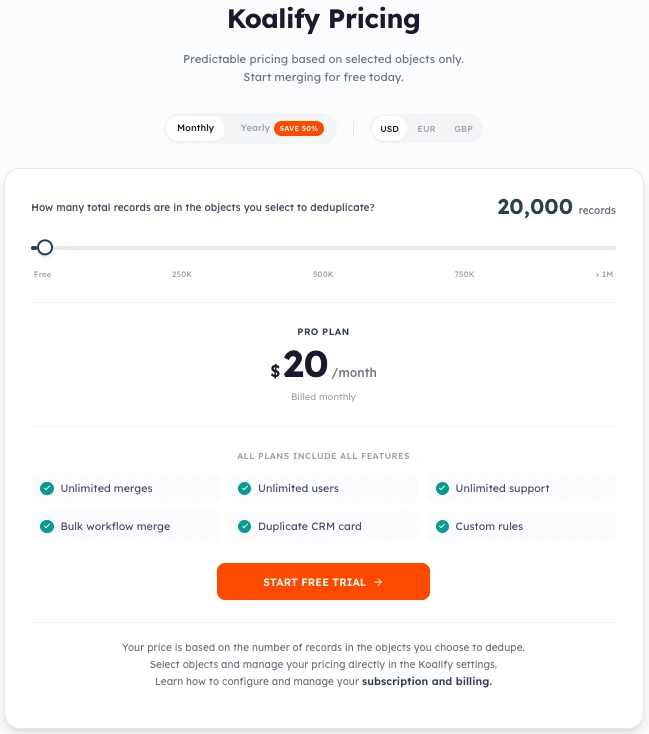Click the checkmark icon beside Bulk workflow merge
Screen dimensions: 649x734
click(46, 526)
